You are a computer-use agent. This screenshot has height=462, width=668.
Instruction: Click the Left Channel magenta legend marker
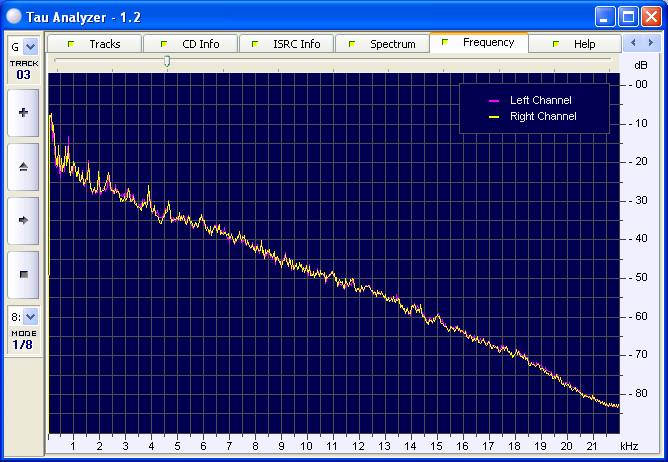click(x=493, y=101)
